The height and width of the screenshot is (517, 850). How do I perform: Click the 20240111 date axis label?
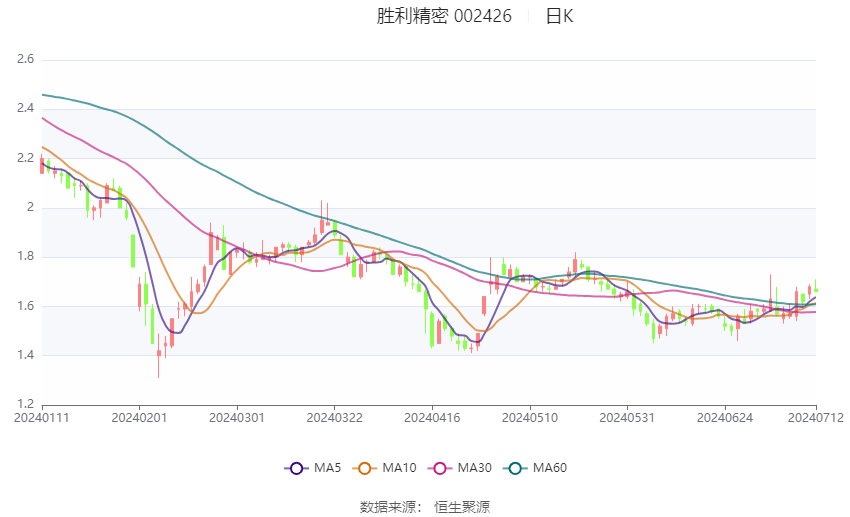tap(42, 418)
